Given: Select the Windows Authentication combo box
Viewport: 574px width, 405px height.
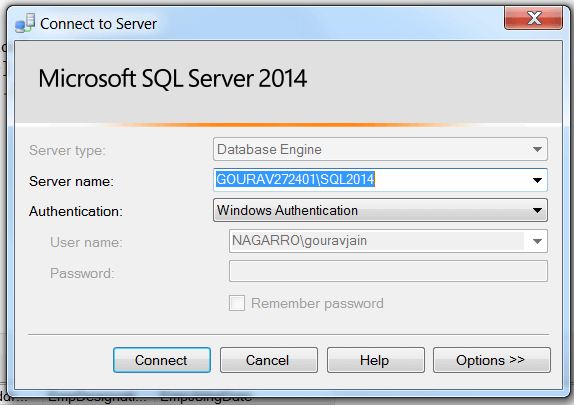Looking at the screenshot, I should (380, 211).
